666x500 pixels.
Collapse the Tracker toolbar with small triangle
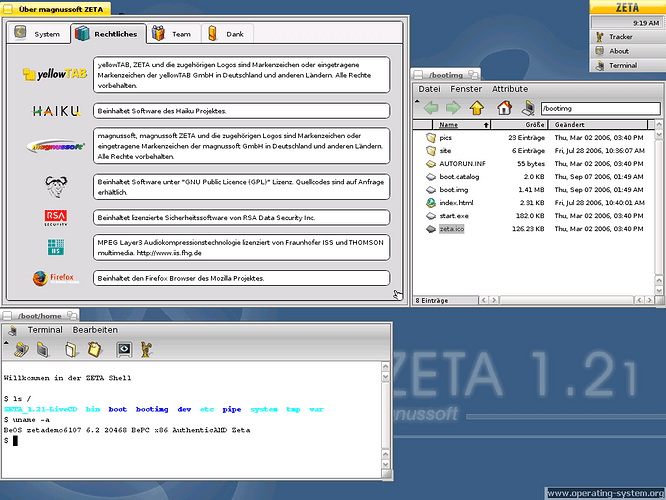417,101
